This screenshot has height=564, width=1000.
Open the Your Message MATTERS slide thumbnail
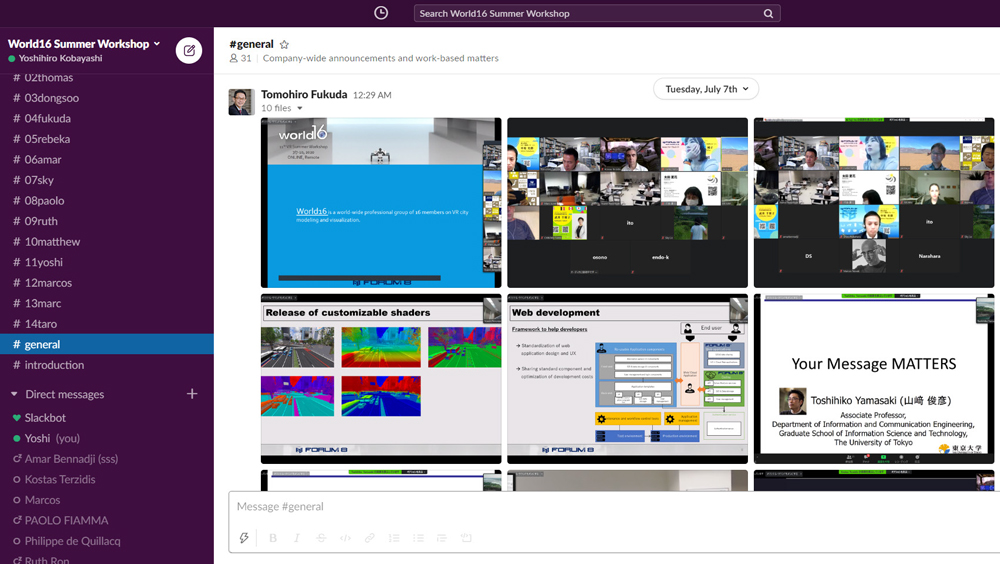[874, 379]
